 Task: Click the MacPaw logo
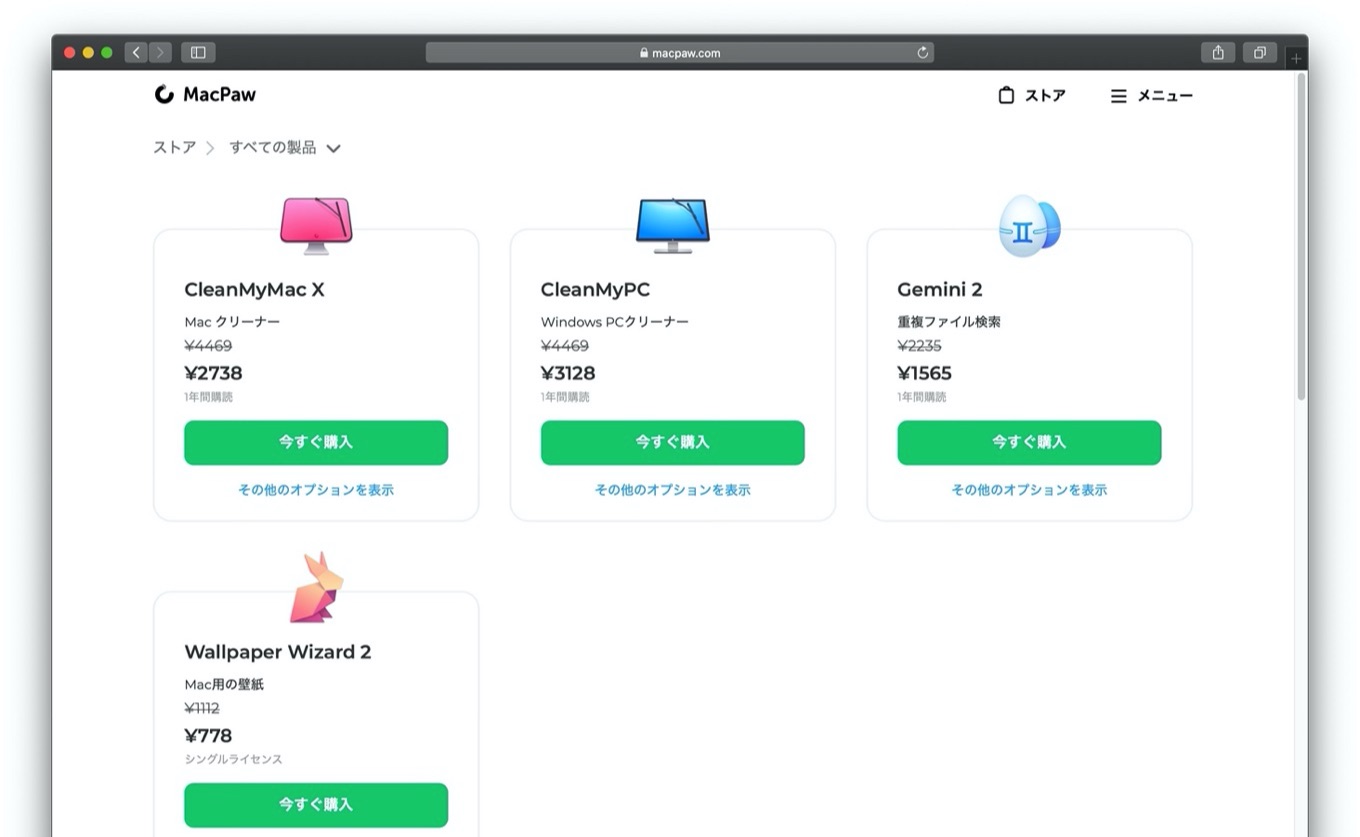click(x=205, y=95)
